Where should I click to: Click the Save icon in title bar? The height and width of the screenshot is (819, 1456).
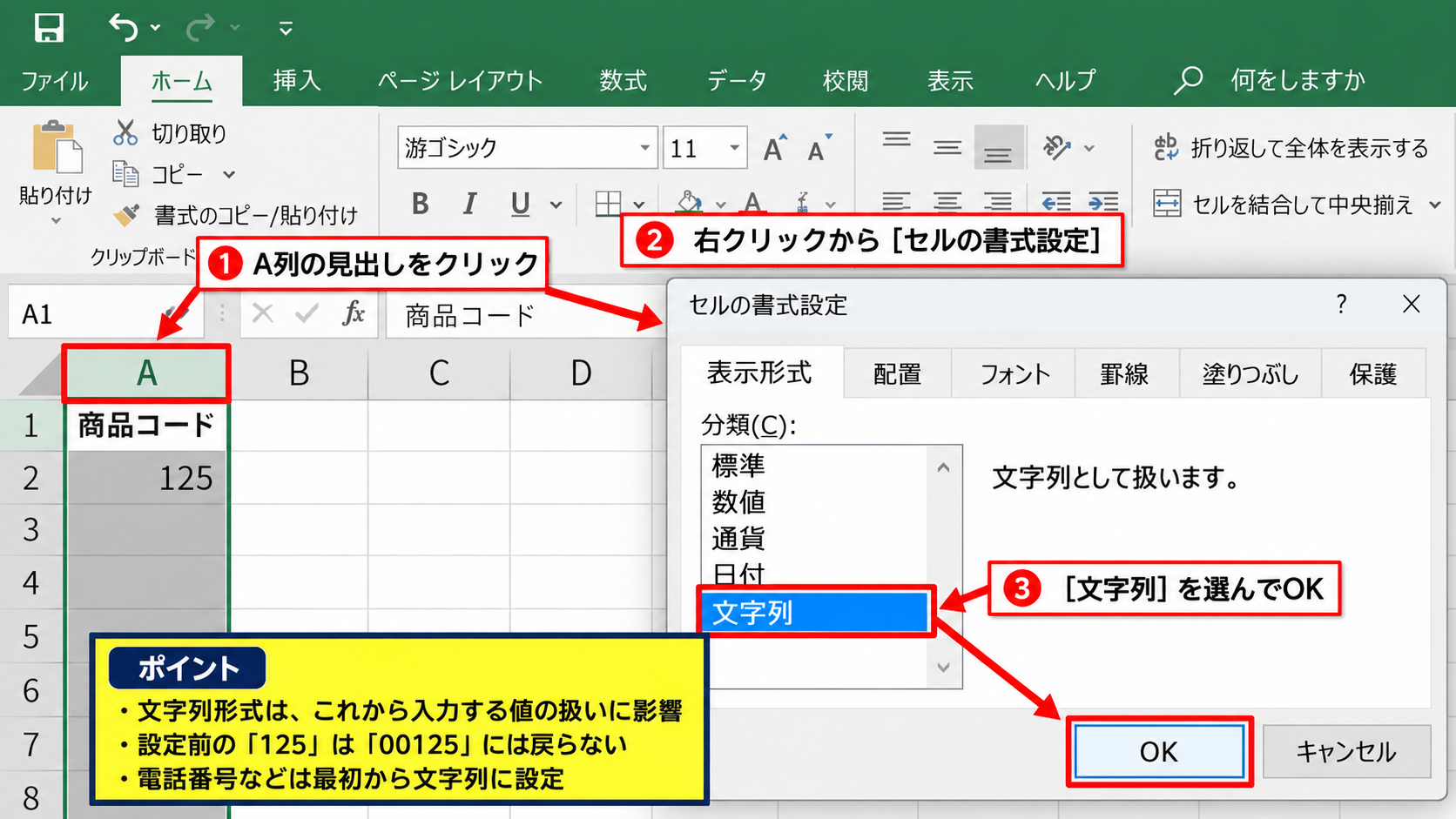[x=49, y=28]
